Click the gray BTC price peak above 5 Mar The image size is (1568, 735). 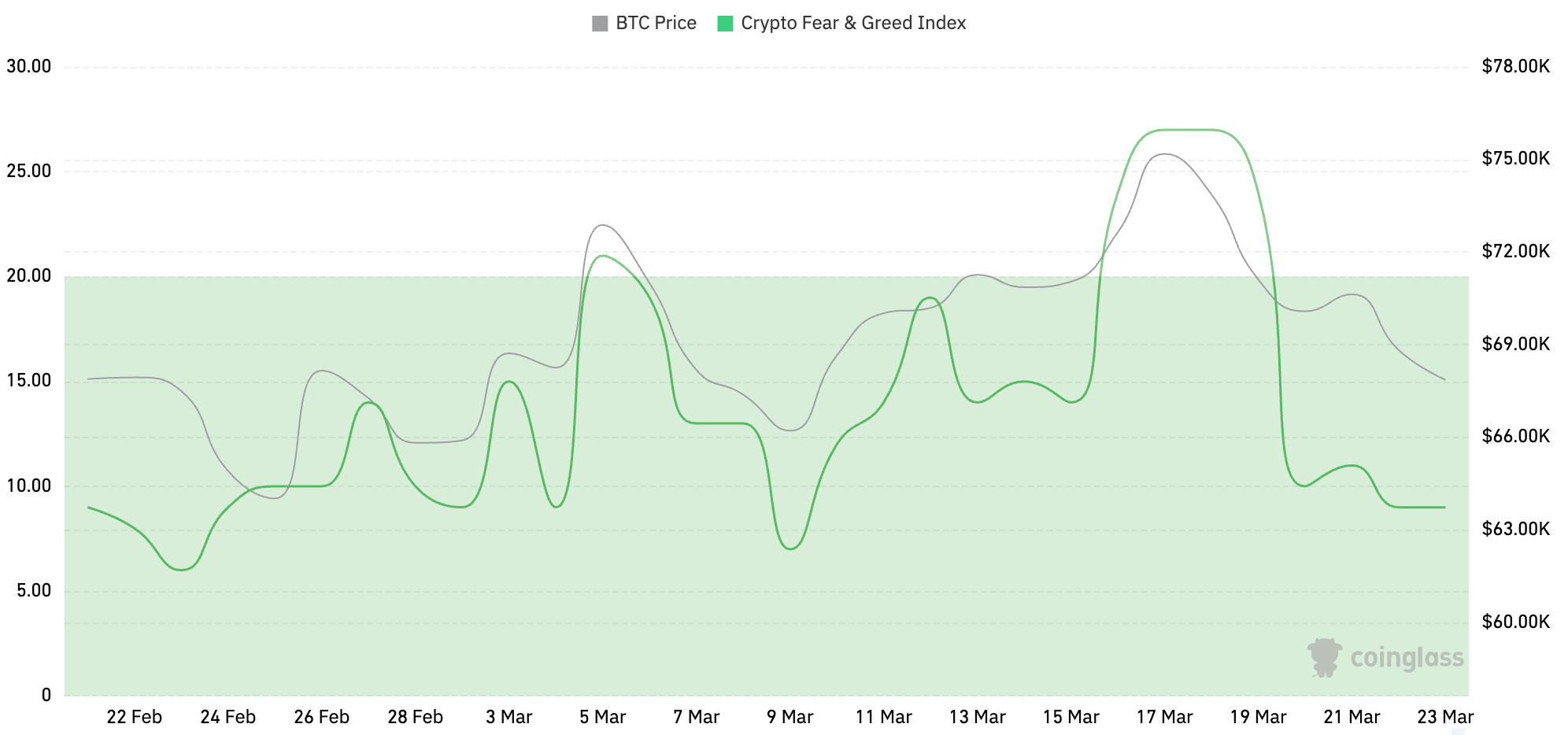[602, 225]
